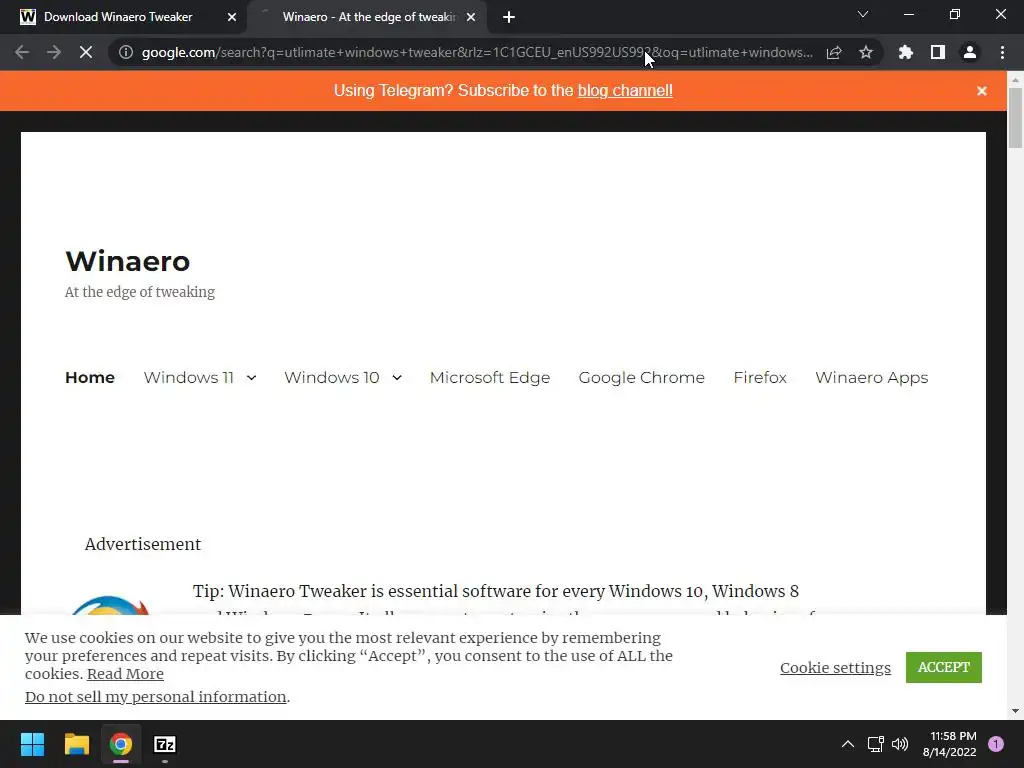This screenshot has height=768, width=1024.
Task: Open the network status tray icon
Action: [875, 744]
